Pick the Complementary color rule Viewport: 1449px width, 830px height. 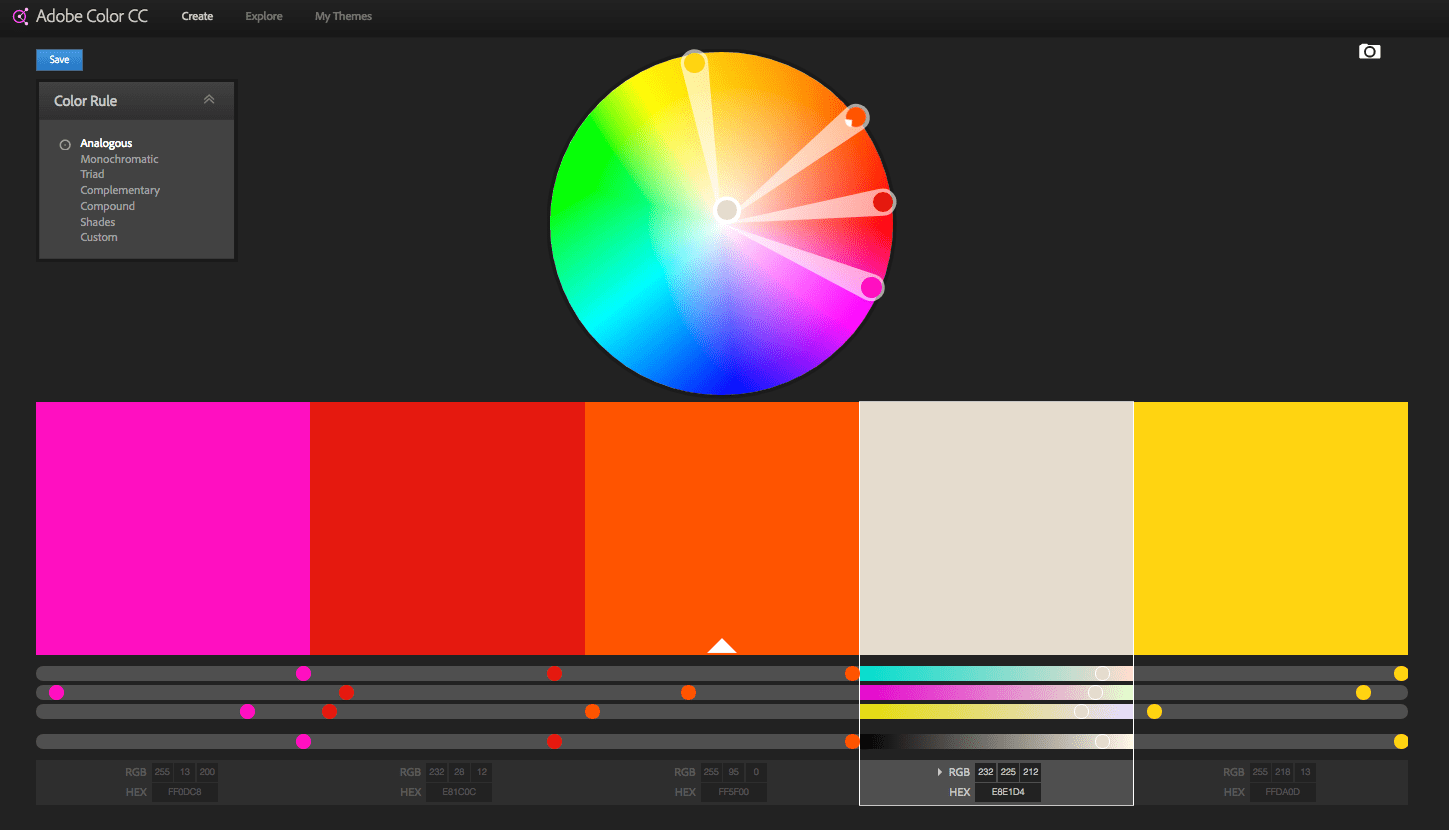pos(120,190)
